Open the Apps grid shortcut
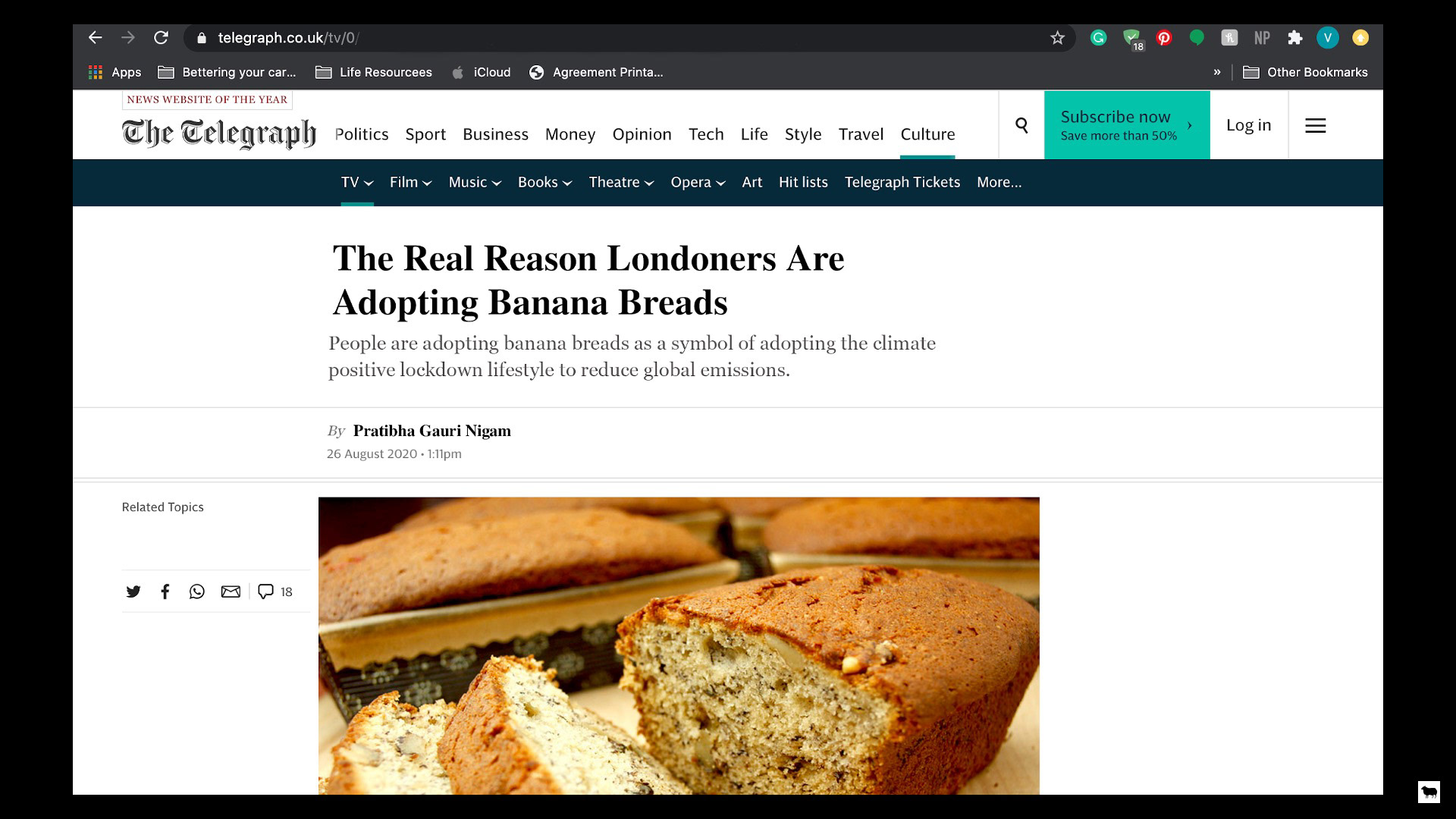This screenshot has height=819, width=1456. click(x=115, y=72)
